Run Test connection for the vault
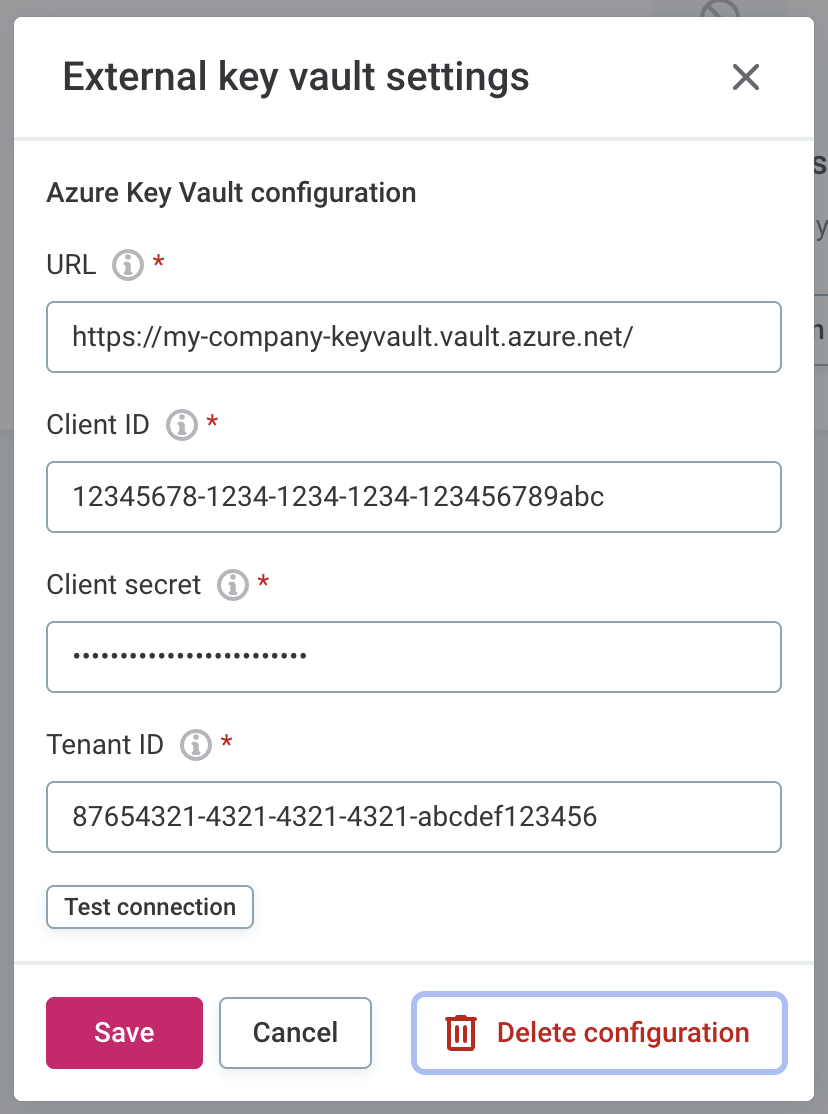Image resolution: width=828 pixels, height=1114 pixels. pos(149,907)
